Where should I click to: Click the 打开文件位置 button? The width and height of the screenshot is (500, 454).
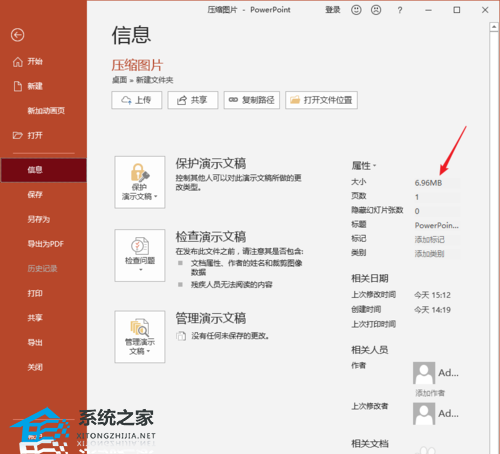pos(321,100)
